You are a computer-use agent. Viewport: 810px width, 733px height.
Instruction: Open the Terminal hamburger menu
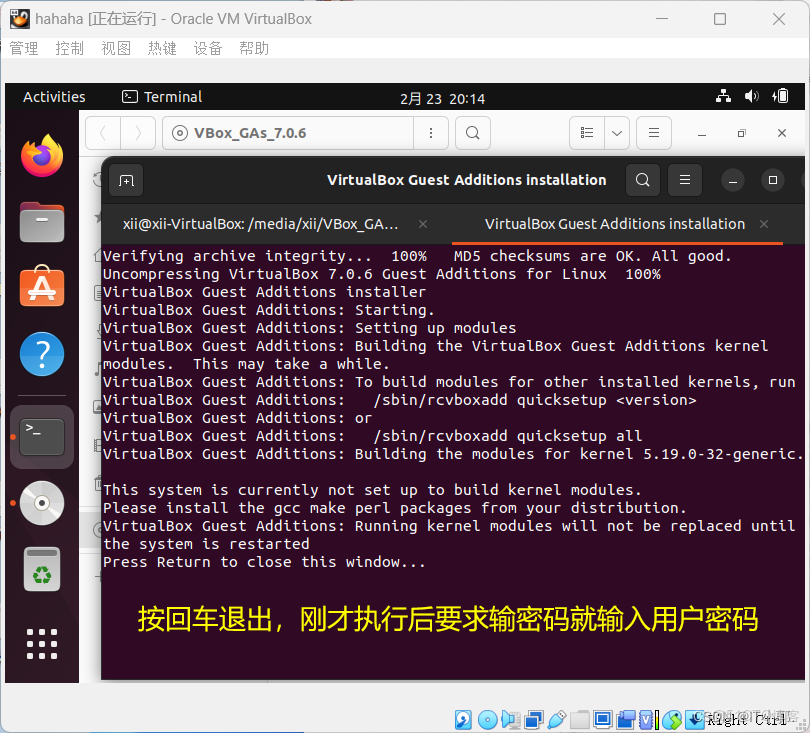click(684, 180)
